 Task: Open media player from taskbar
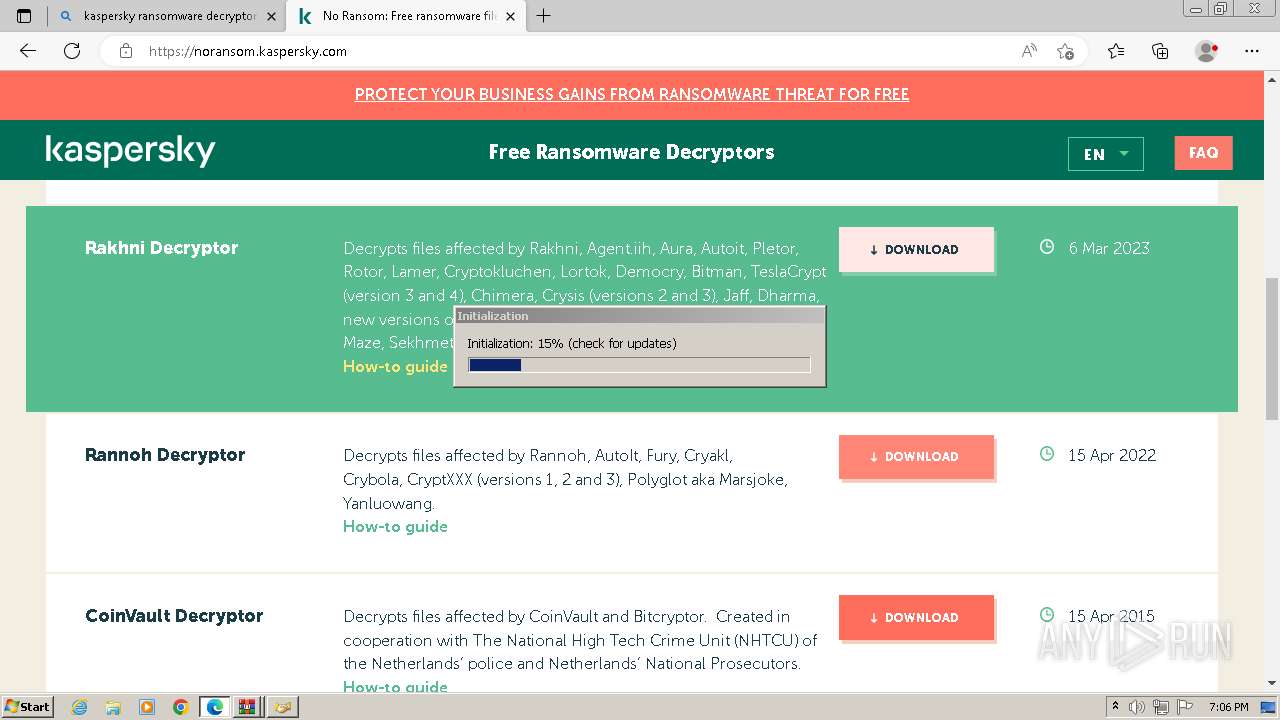[147, 707]
